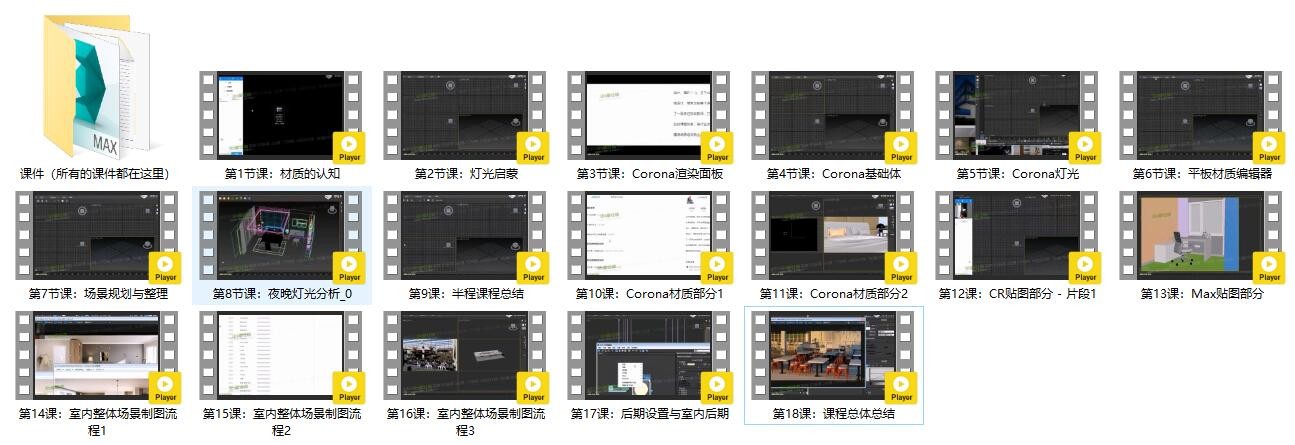Select the 第5节课:Corona灯光 video thumbnail

pos(1017,116)
